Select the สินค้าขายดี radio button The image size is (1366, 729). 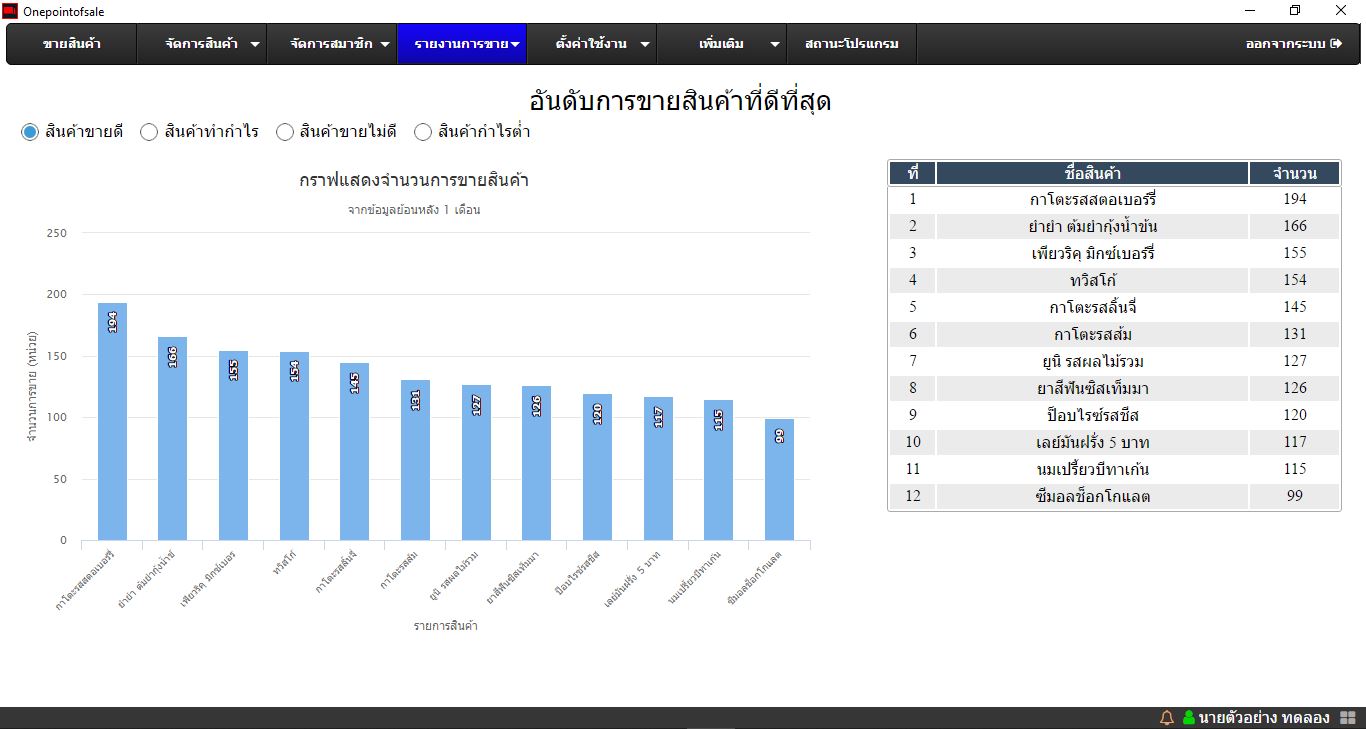30,132
